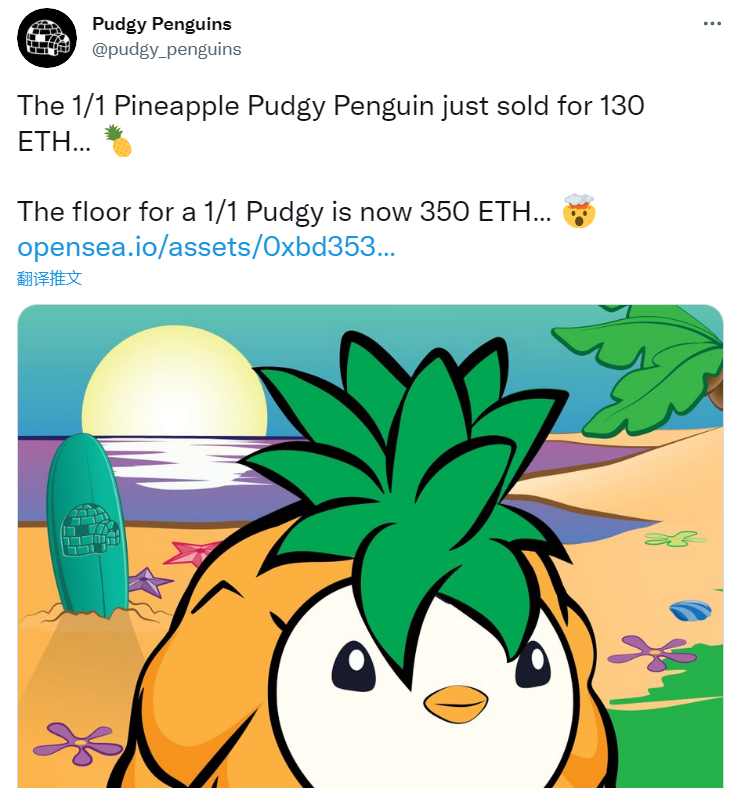
Task: Click the penguin's orange beak
Action: tap(456, 704)
